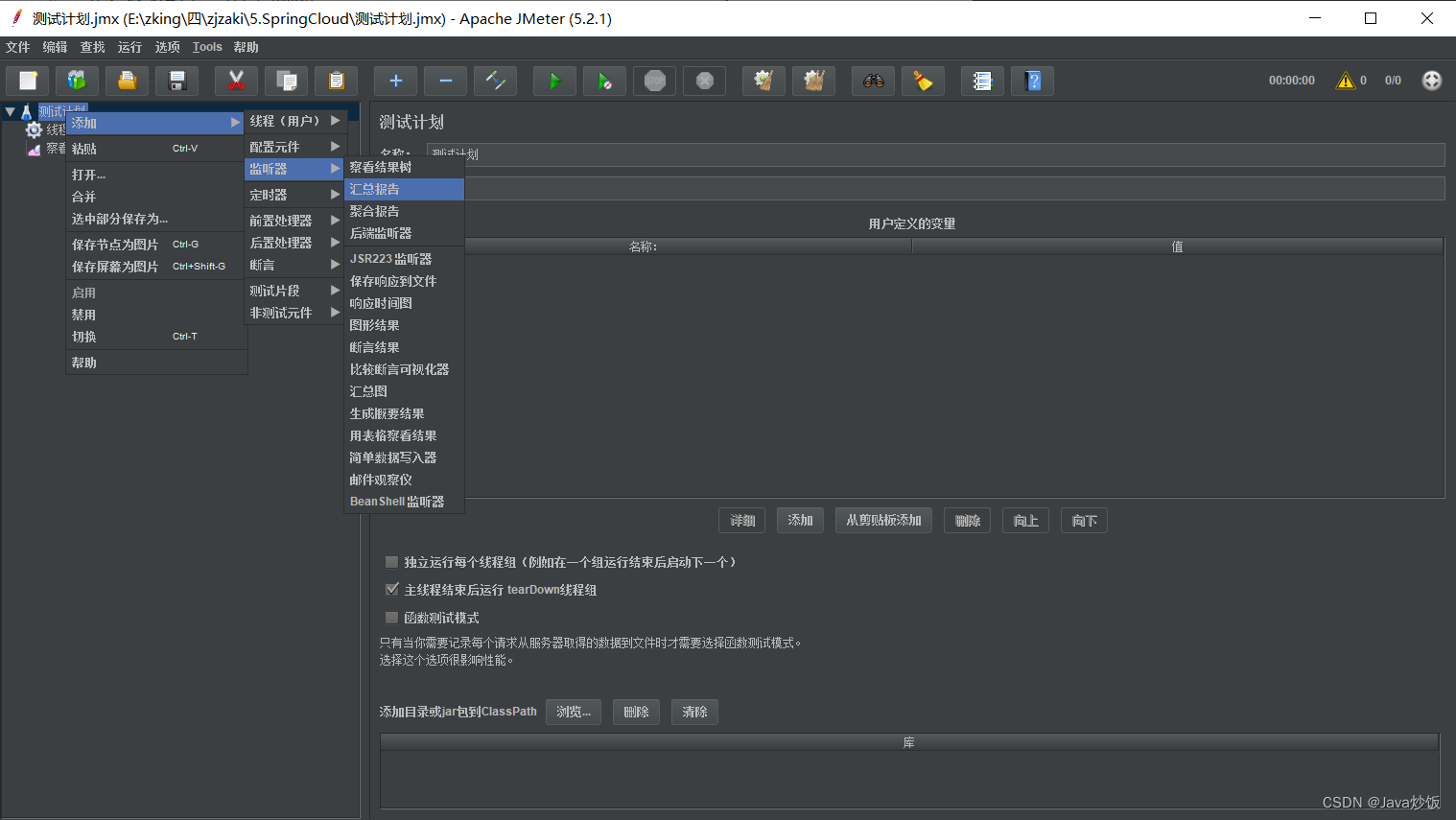The image size is (1456, 820).
Task: Click the Function helper list icon
Action: coord(982,82)
